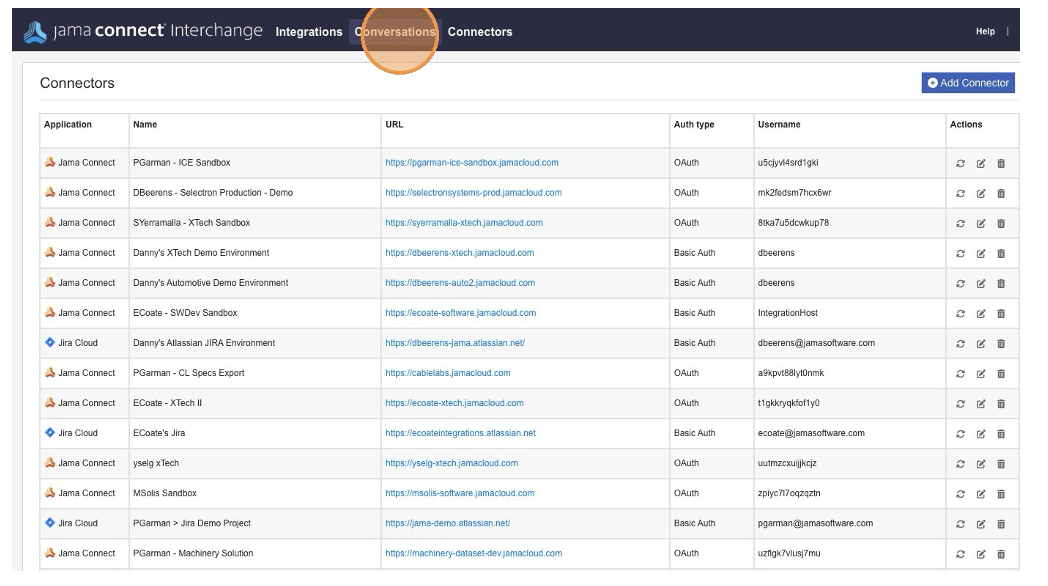The image size is (1048, 586).
Task: Switch to the Conversations tab
Action: click(x=395, y=31)
